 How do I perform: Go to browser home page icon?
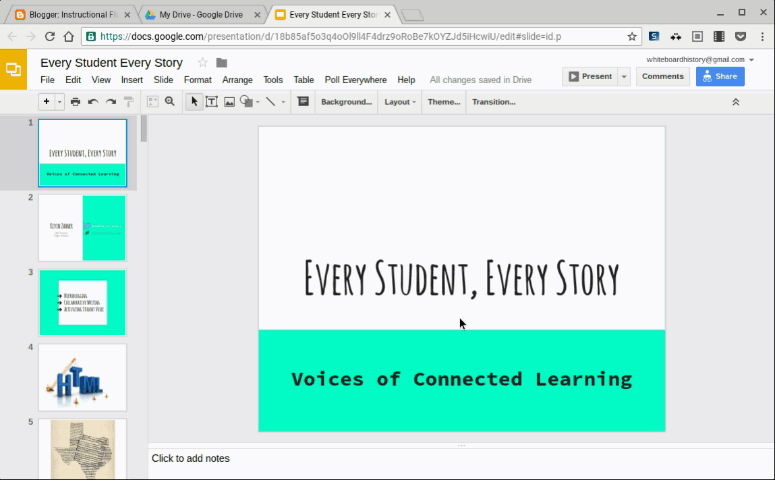pos(69,36)
